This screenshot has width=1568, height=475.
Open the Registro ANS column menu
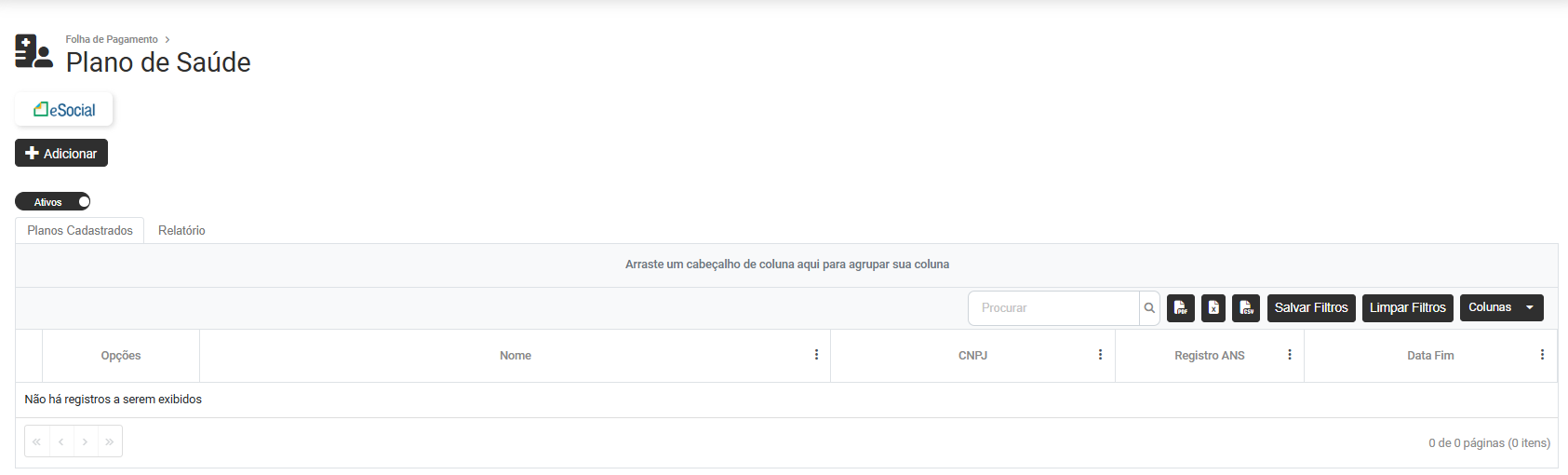pos(1289,355)
